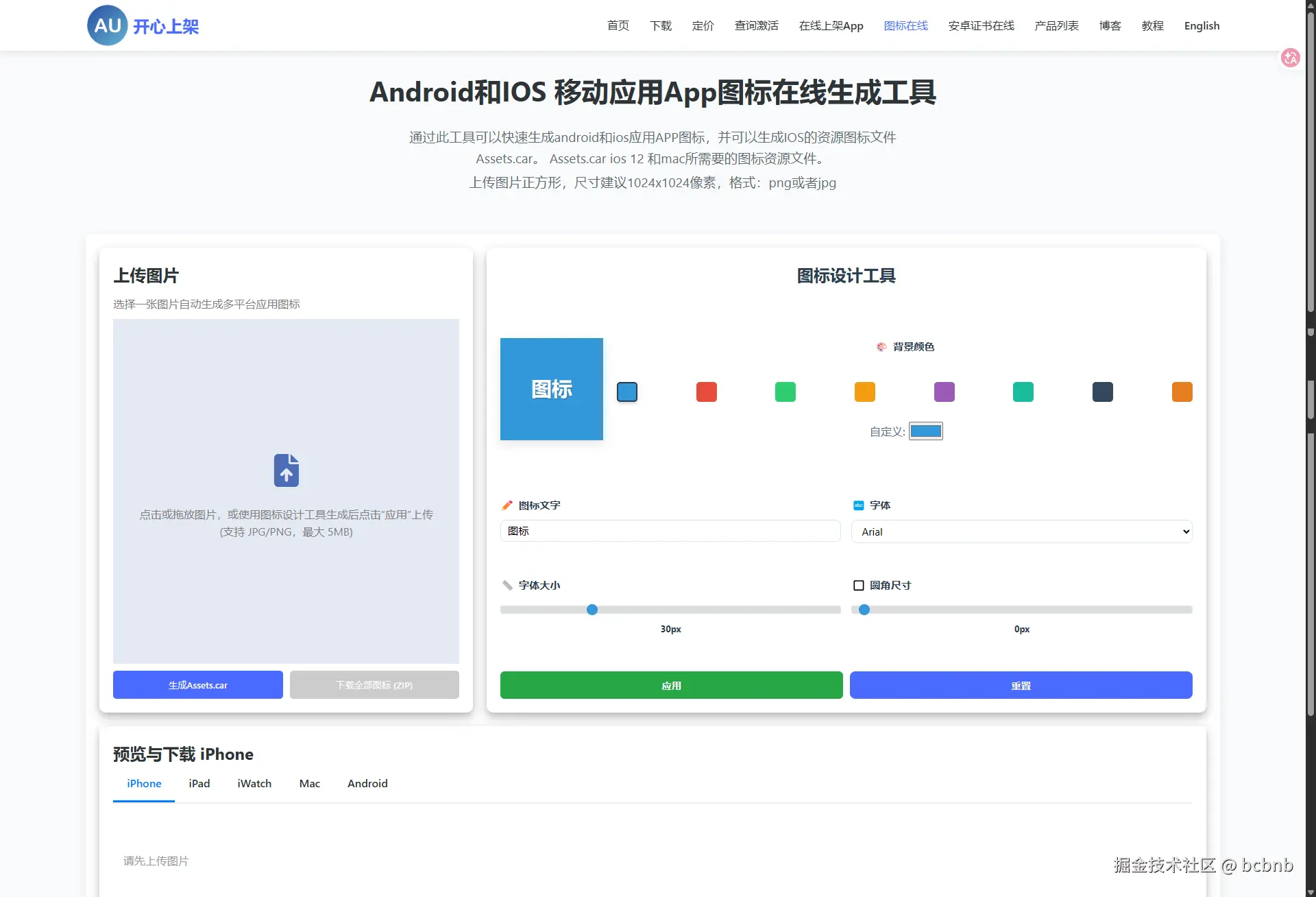
Task: Click the palette icon beside 背景颜色
Action: [880, 346]
